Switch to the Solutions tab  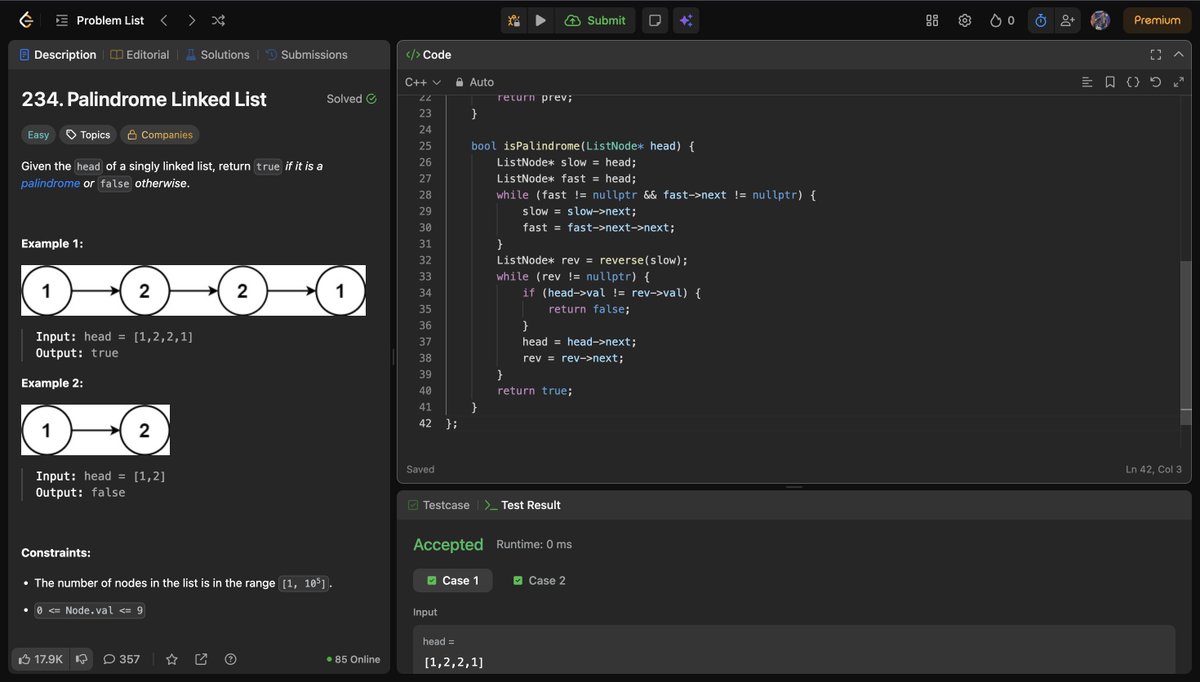click(217, 55)
